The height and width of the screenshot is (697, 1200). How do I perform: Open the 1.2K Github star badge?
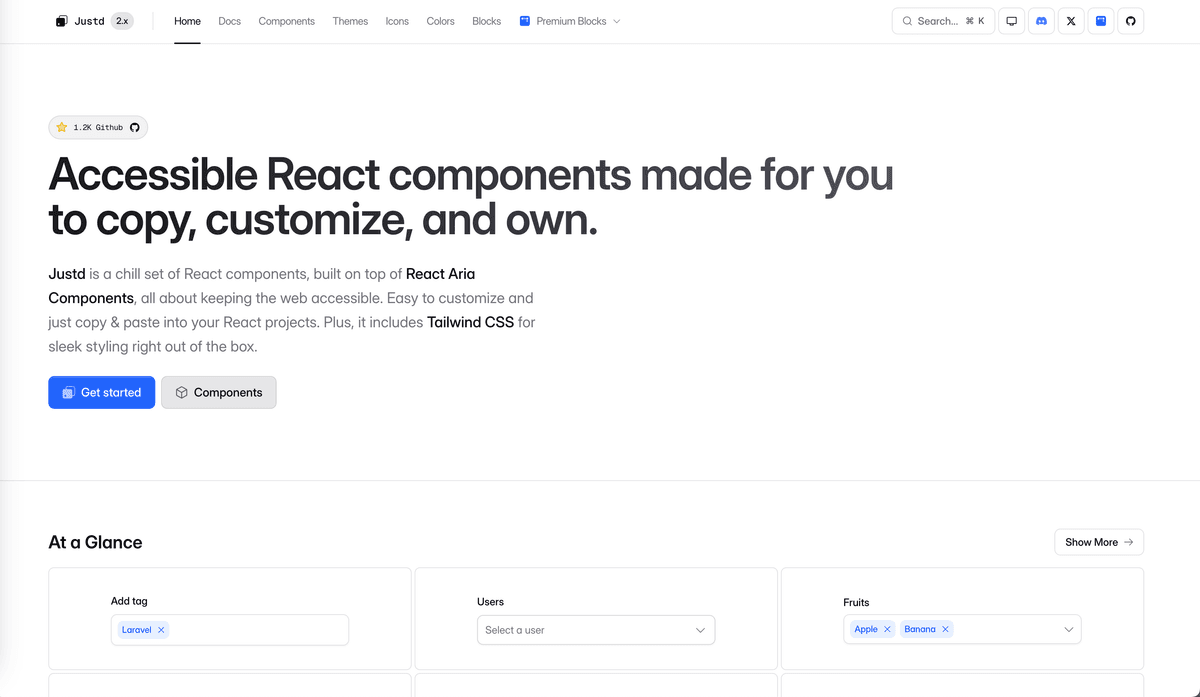click(98, 128)
